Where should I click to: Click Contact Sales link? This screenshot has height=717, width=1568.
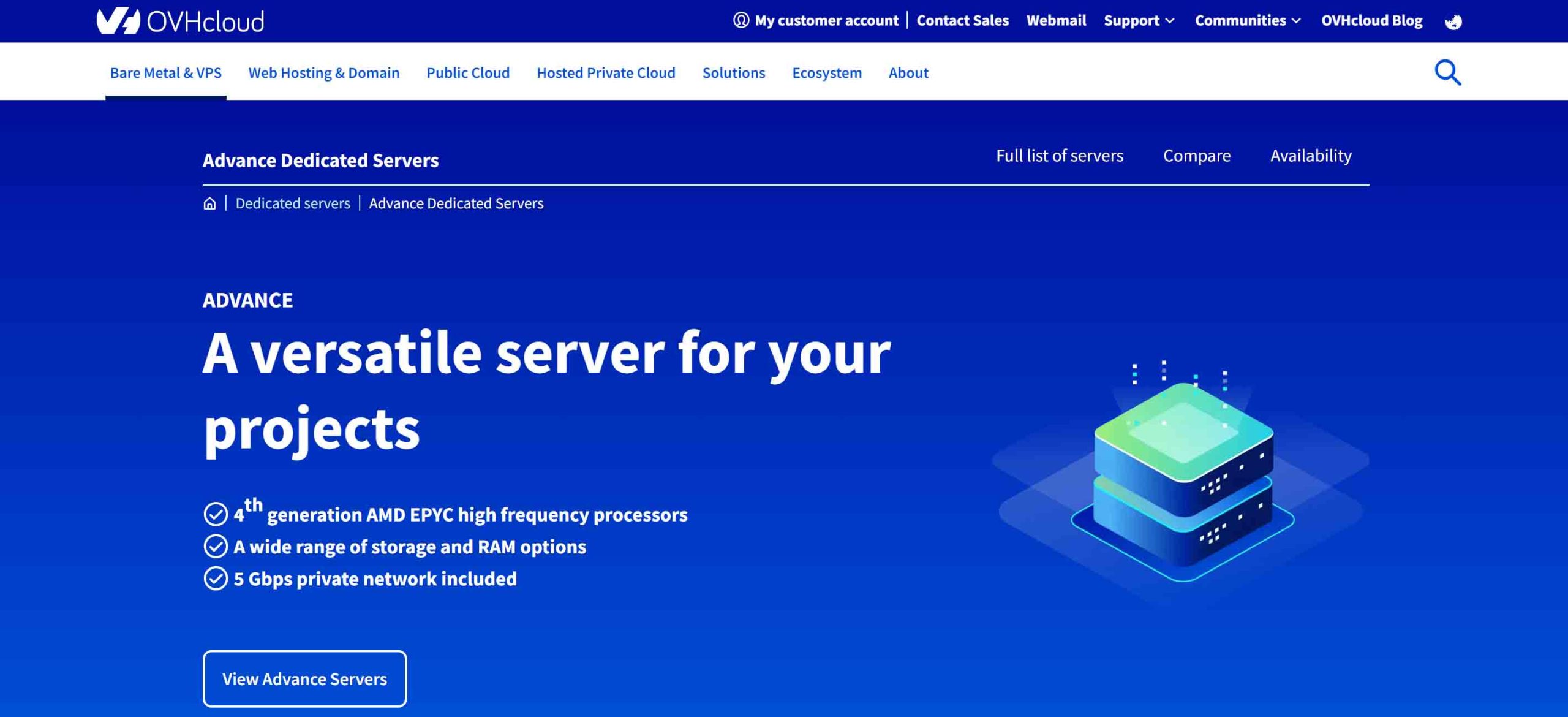962,20
